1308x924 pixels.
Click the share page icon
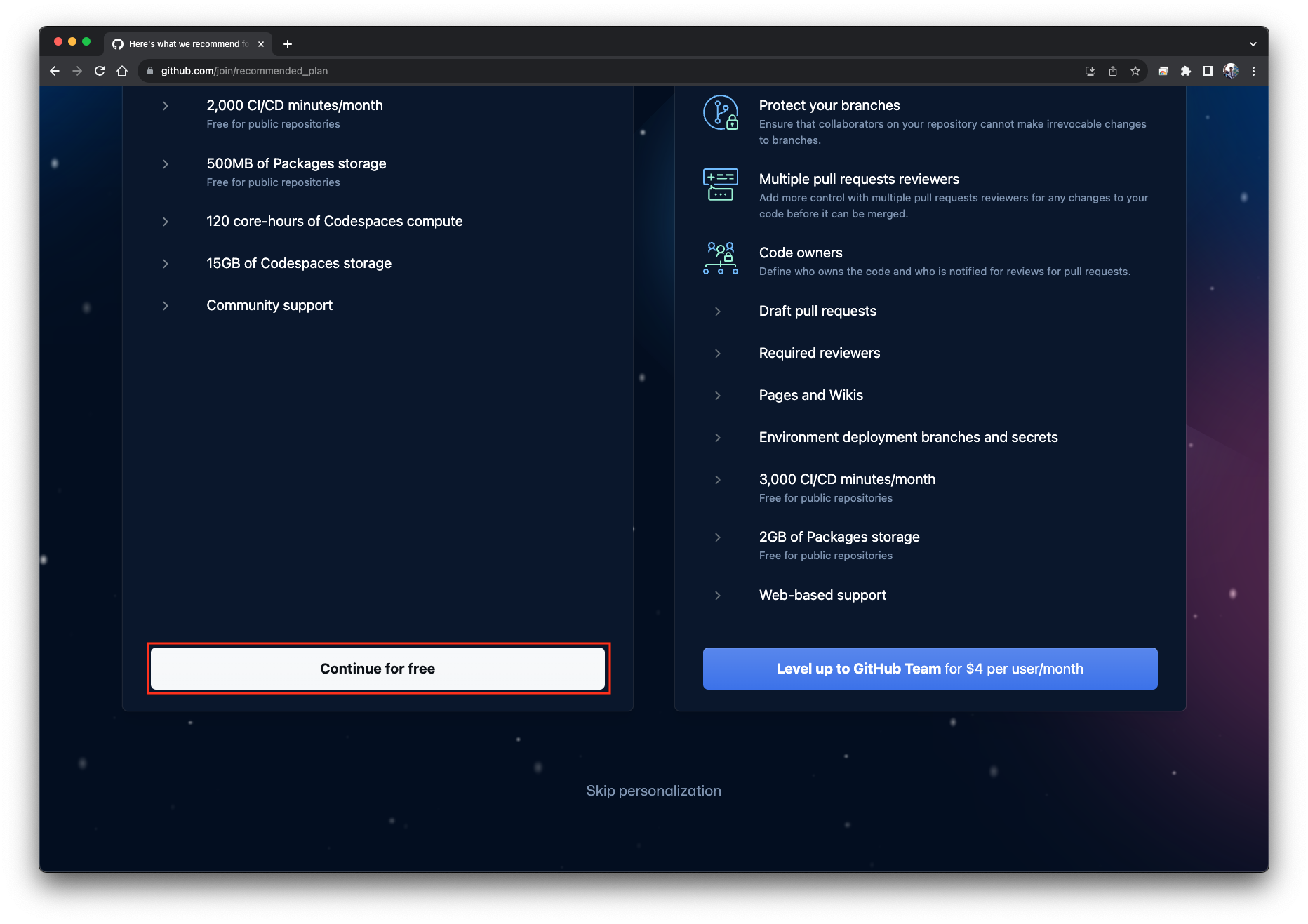click(x=1112, y=71)
